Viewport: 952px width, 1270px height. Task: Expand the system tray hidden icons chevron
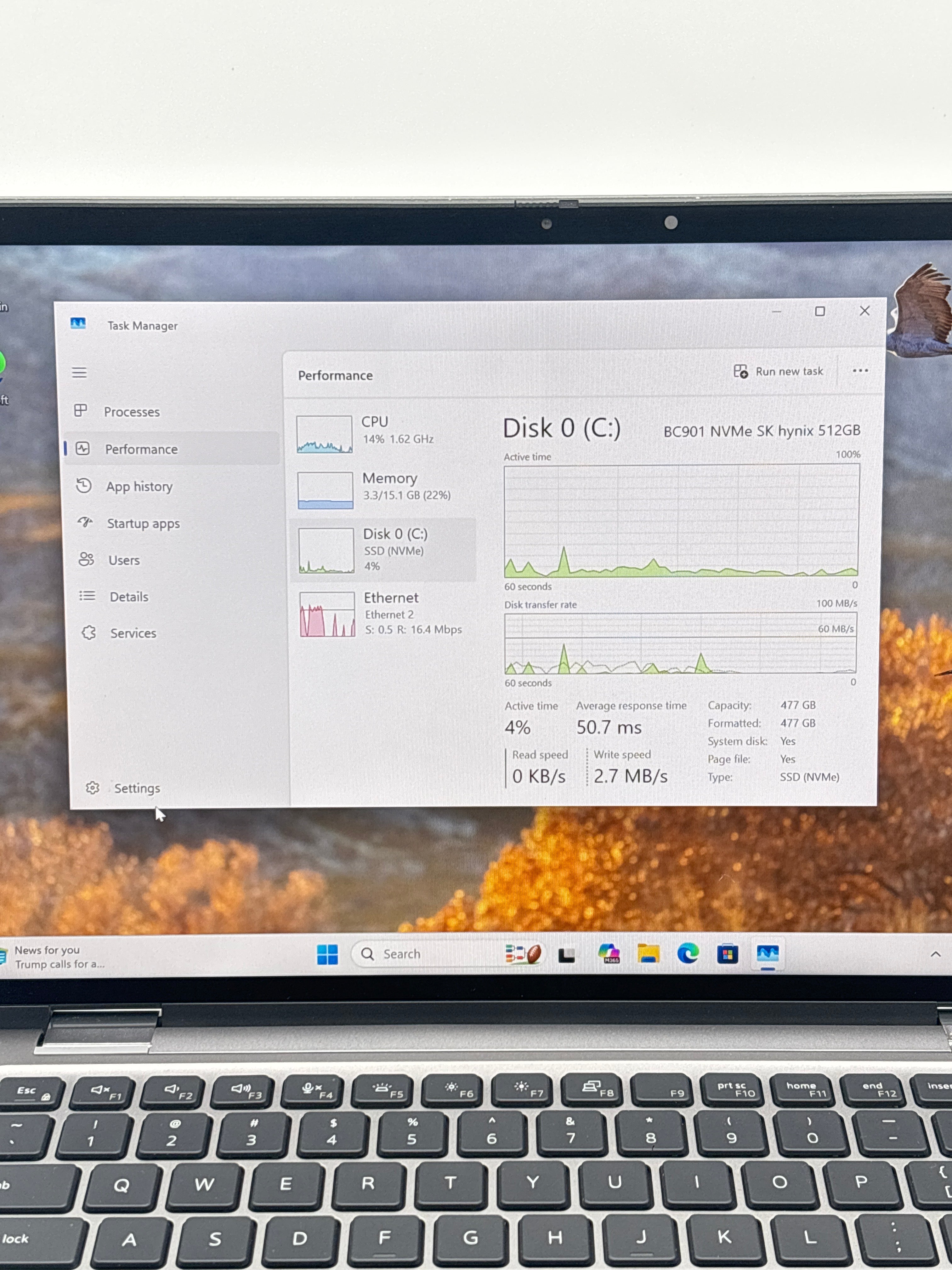935,954
